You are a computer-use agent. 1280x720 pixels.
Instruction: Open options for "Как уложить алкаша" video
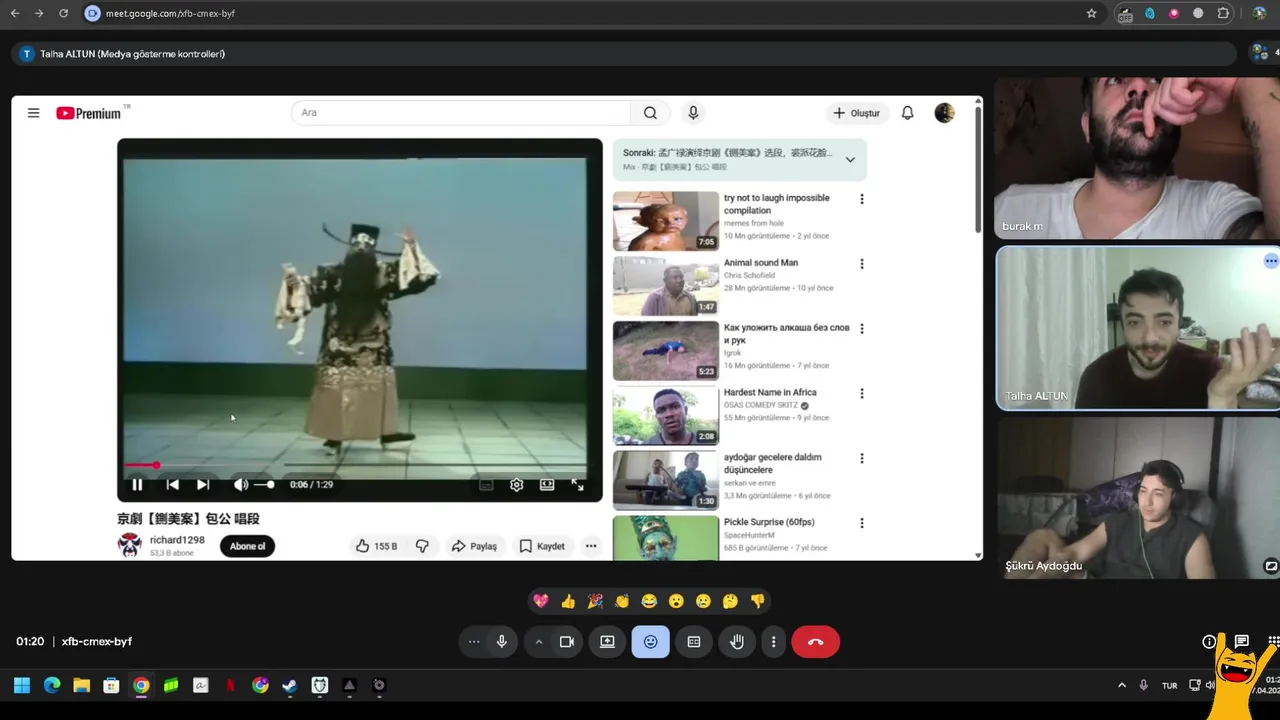coord(861,329)
